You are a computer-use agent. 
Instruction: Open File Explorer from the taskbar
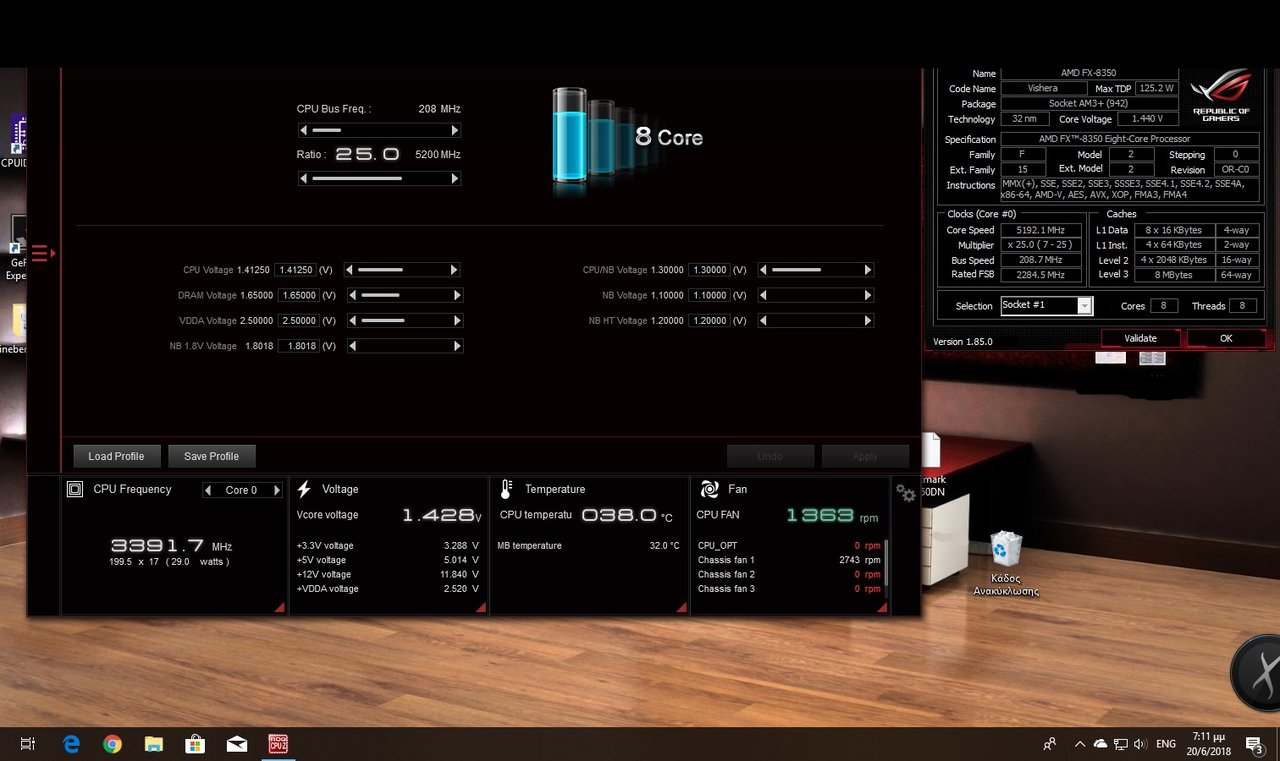[153, 744]
